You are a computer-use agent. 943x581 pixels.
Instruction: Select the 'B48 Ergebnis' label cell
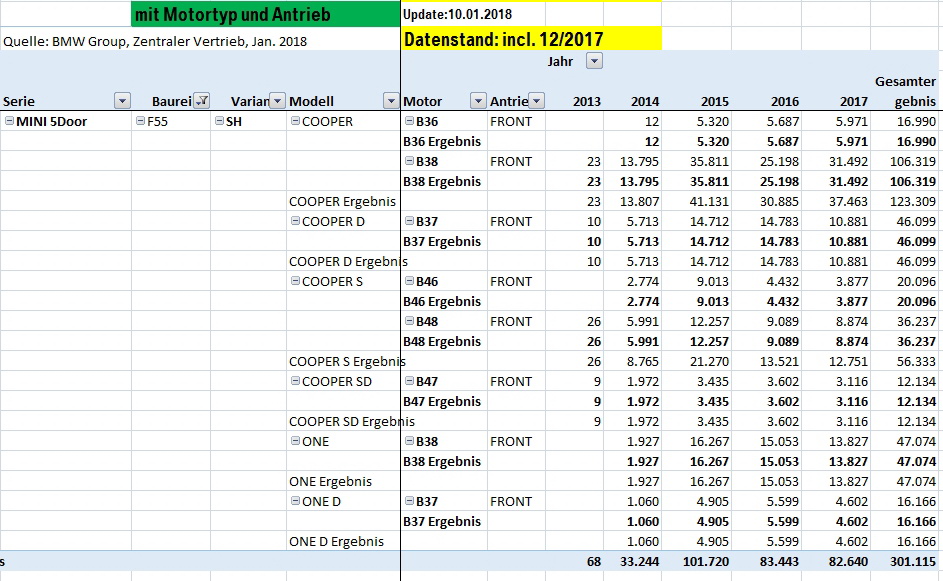(442, 342)
